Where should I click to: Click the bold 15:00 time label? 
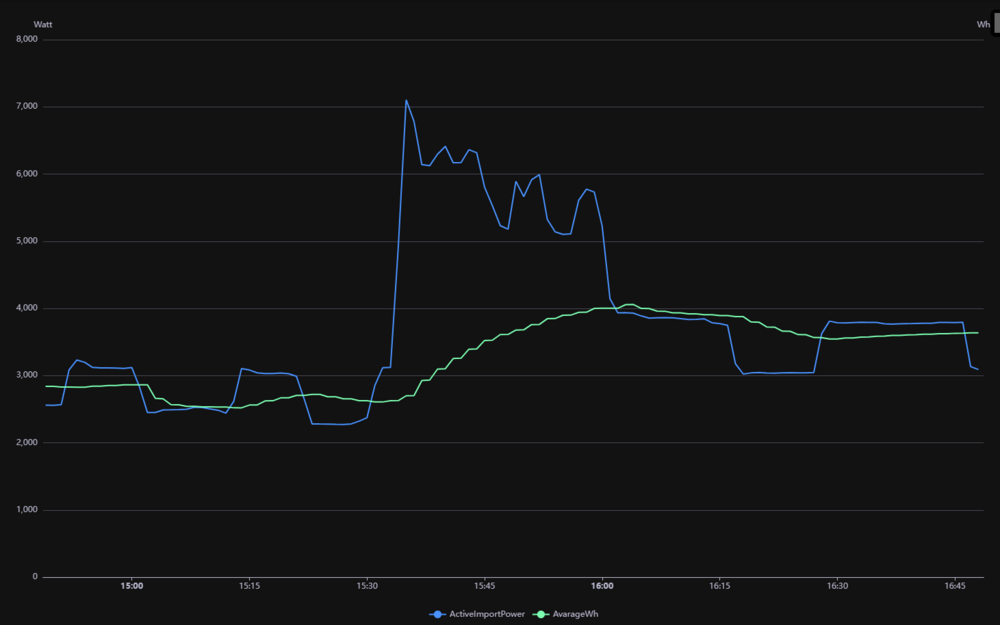(131, 587)
